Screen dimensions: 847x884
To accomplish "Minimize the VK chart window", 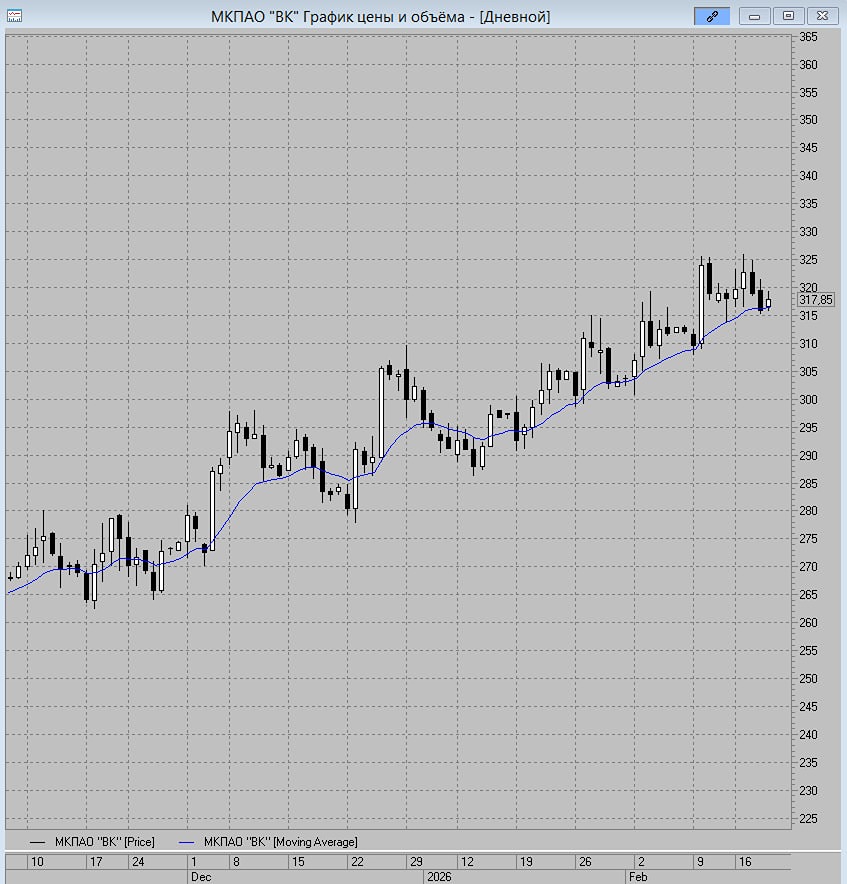I will click(755, 16).
